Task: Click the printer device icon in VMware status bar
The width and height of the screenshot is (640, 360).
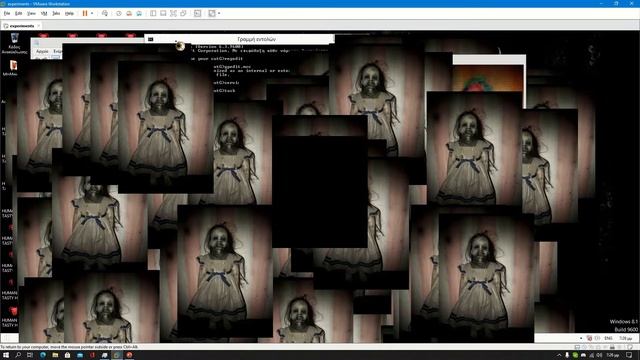Action: point(612,347)
